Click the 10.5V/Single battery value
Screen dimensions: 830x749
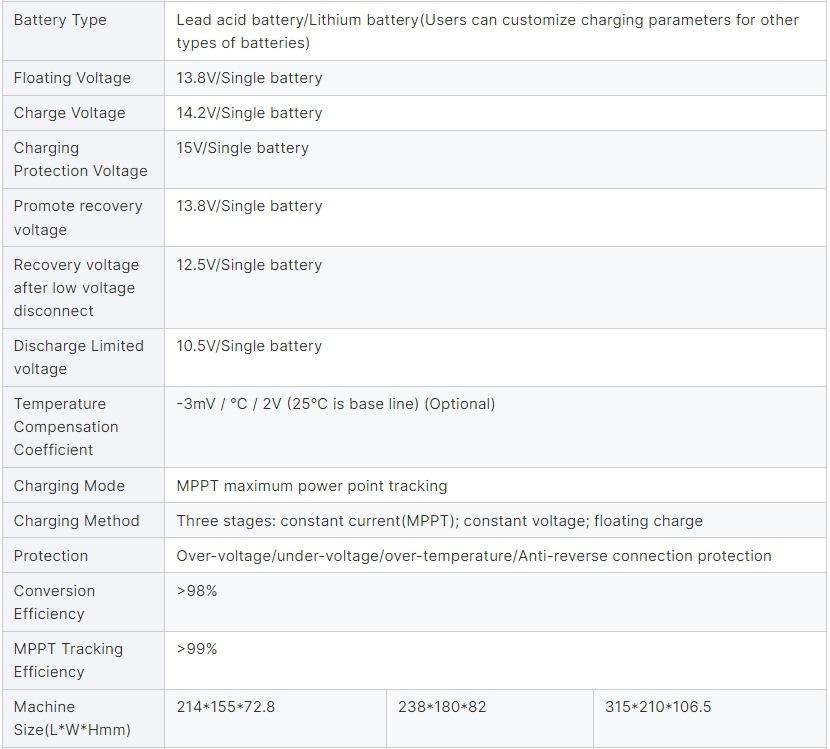pos(249,346)
